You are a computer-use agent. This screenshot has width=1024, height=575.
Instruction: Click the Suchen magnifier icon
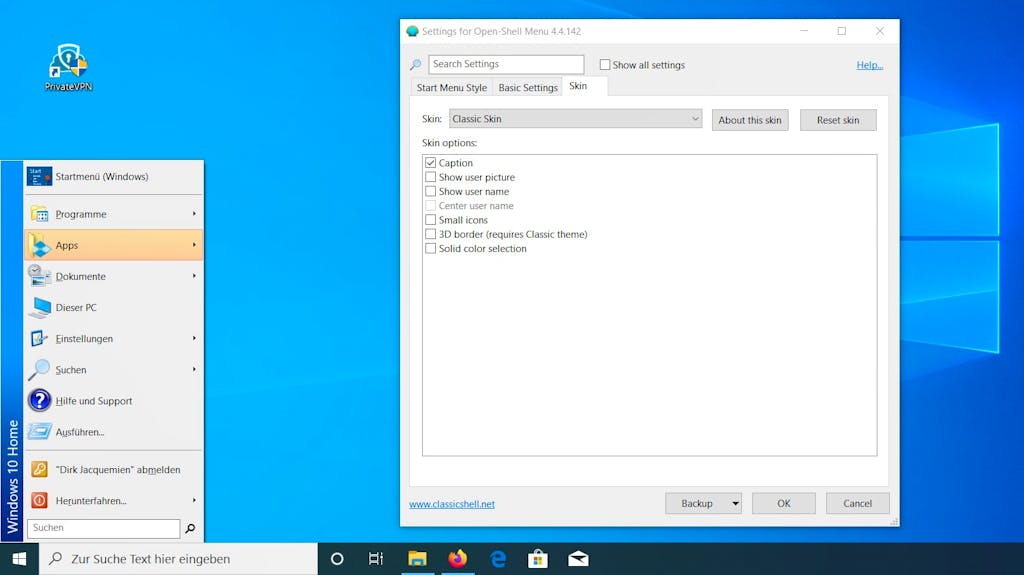point(39,370)
